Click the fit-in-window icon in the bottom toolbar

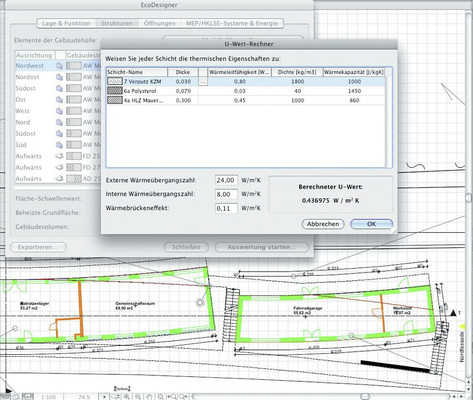(x=161, y=397)
